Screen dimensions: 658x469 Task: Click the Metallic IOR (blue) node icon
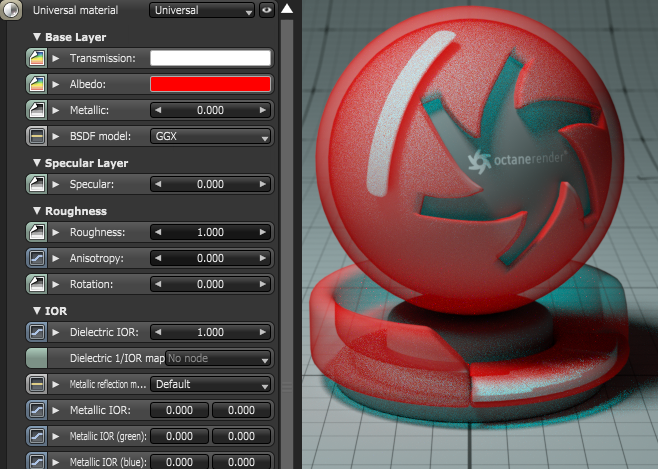click(37, 461)
